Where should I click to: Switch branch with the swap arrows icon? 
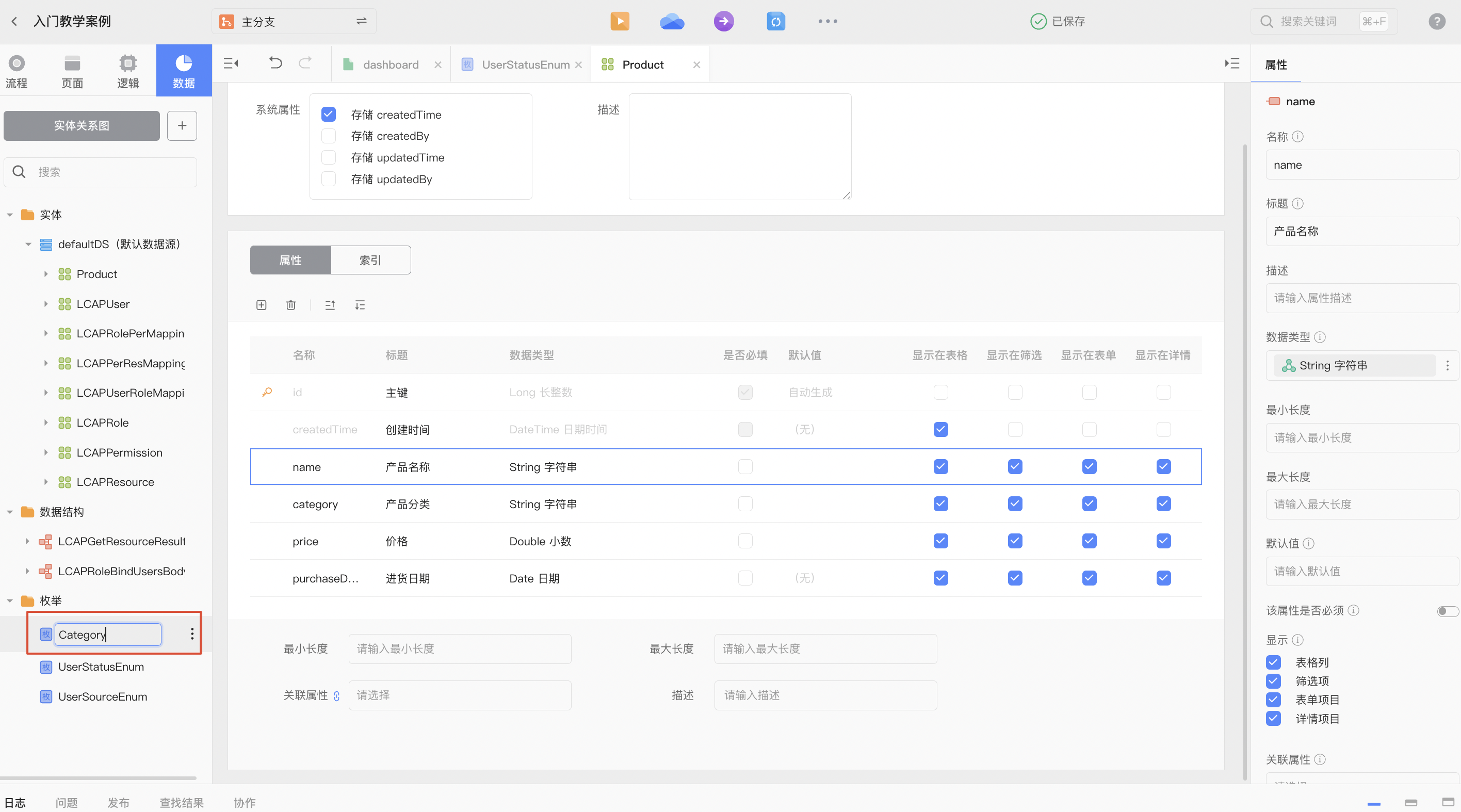361,22
